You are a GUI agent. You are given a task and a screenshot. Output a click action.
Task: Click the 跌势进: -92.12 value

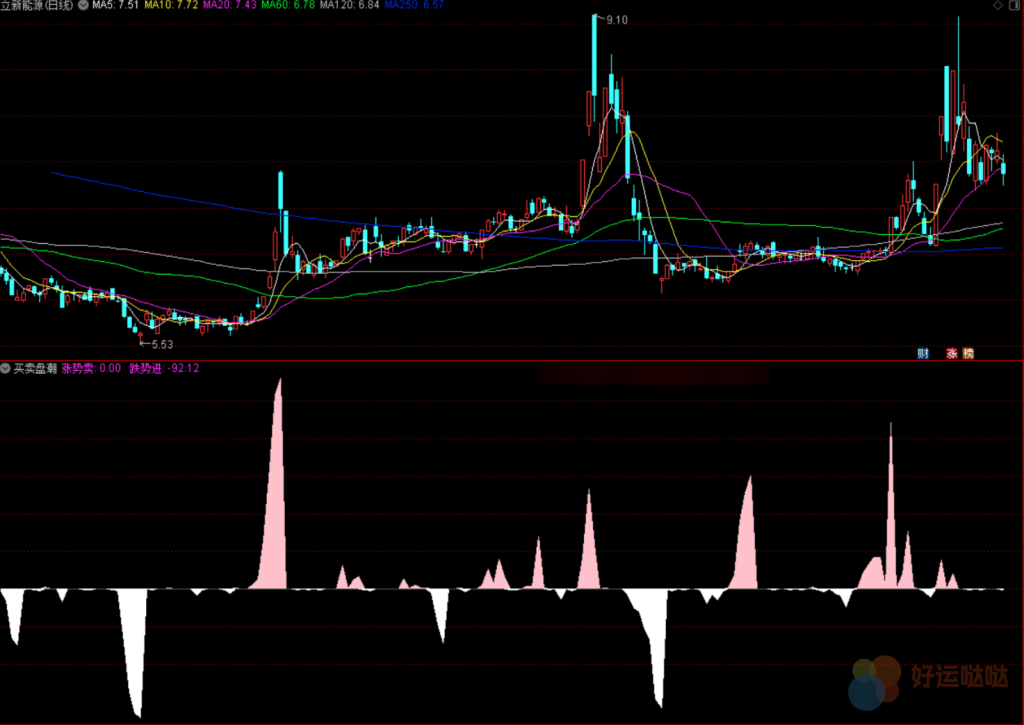coord(164,368)
